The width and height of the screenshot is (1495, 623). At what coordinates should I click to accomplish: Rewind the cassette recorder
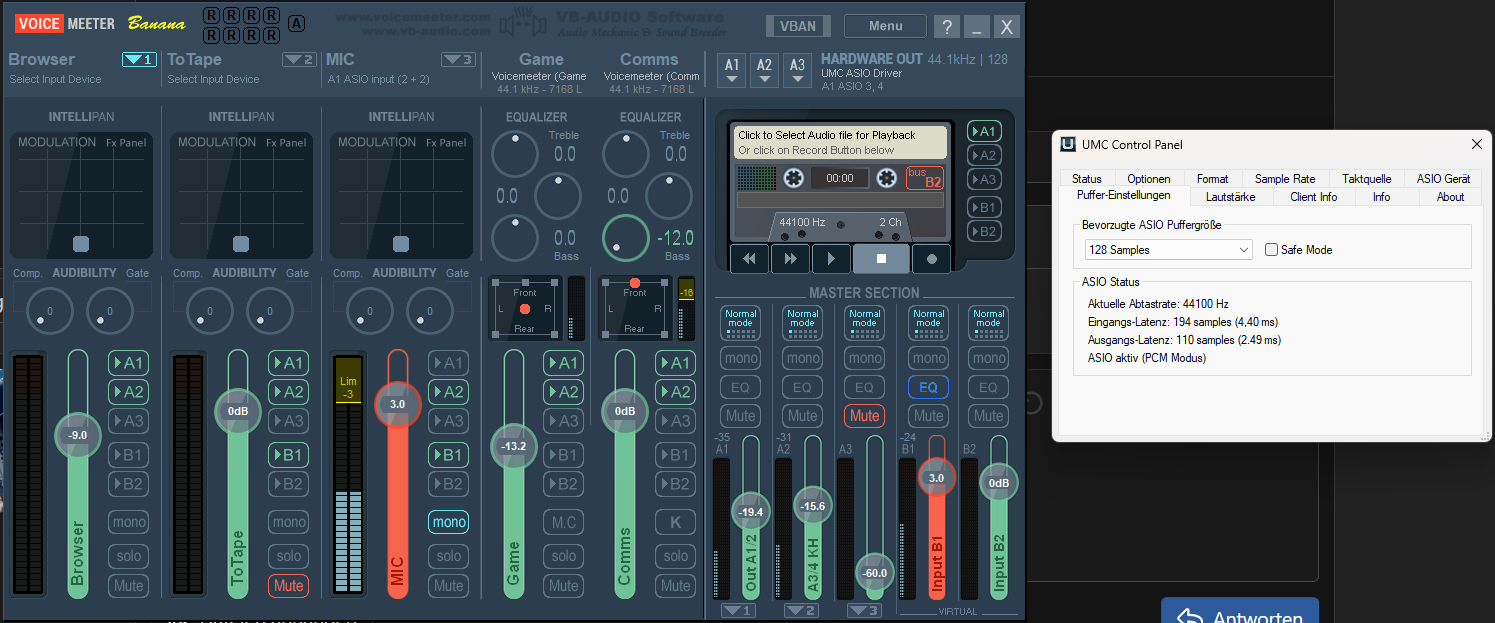[x=749, y=258]
